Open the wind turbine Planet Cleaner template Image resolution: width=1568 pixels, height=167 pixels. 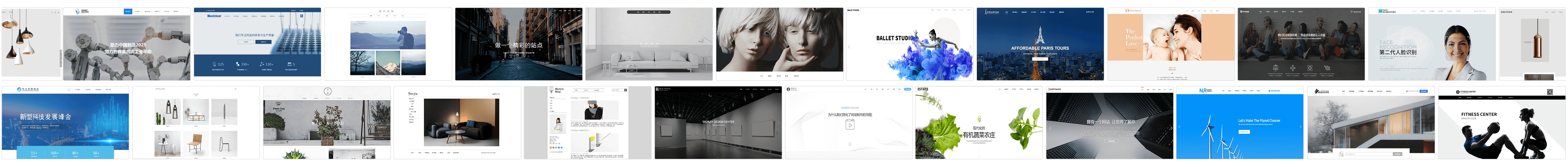tap(1239, 122)
